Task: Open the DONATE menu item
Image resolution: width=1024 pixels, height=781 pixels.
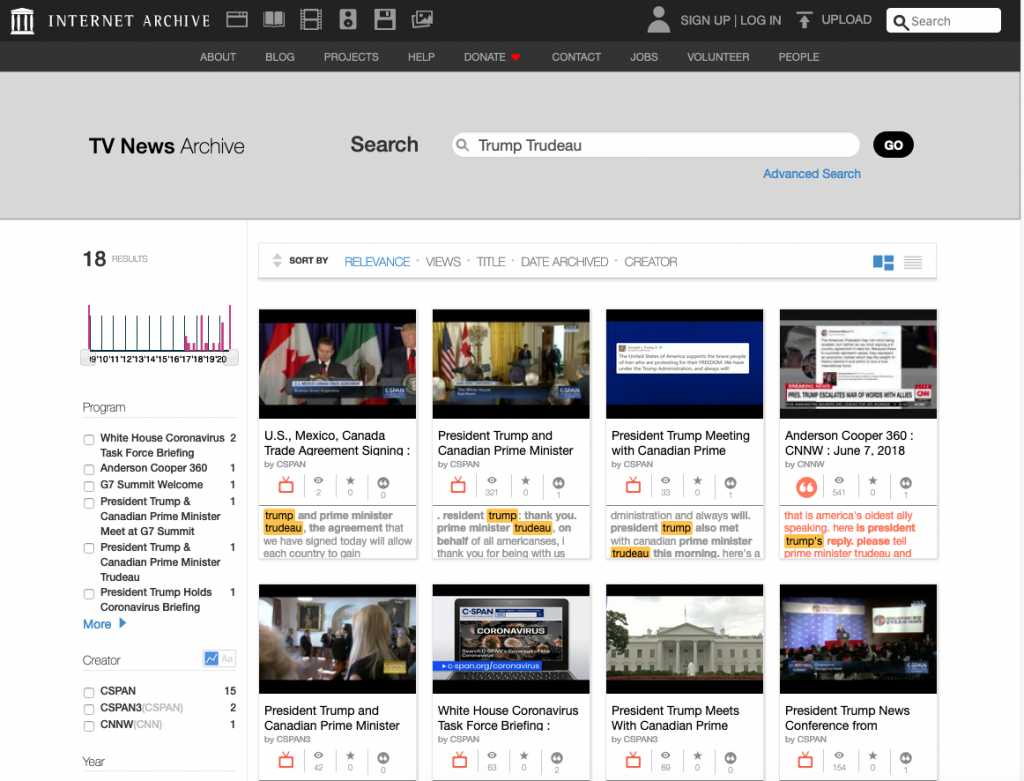Action: click(492, 57)
